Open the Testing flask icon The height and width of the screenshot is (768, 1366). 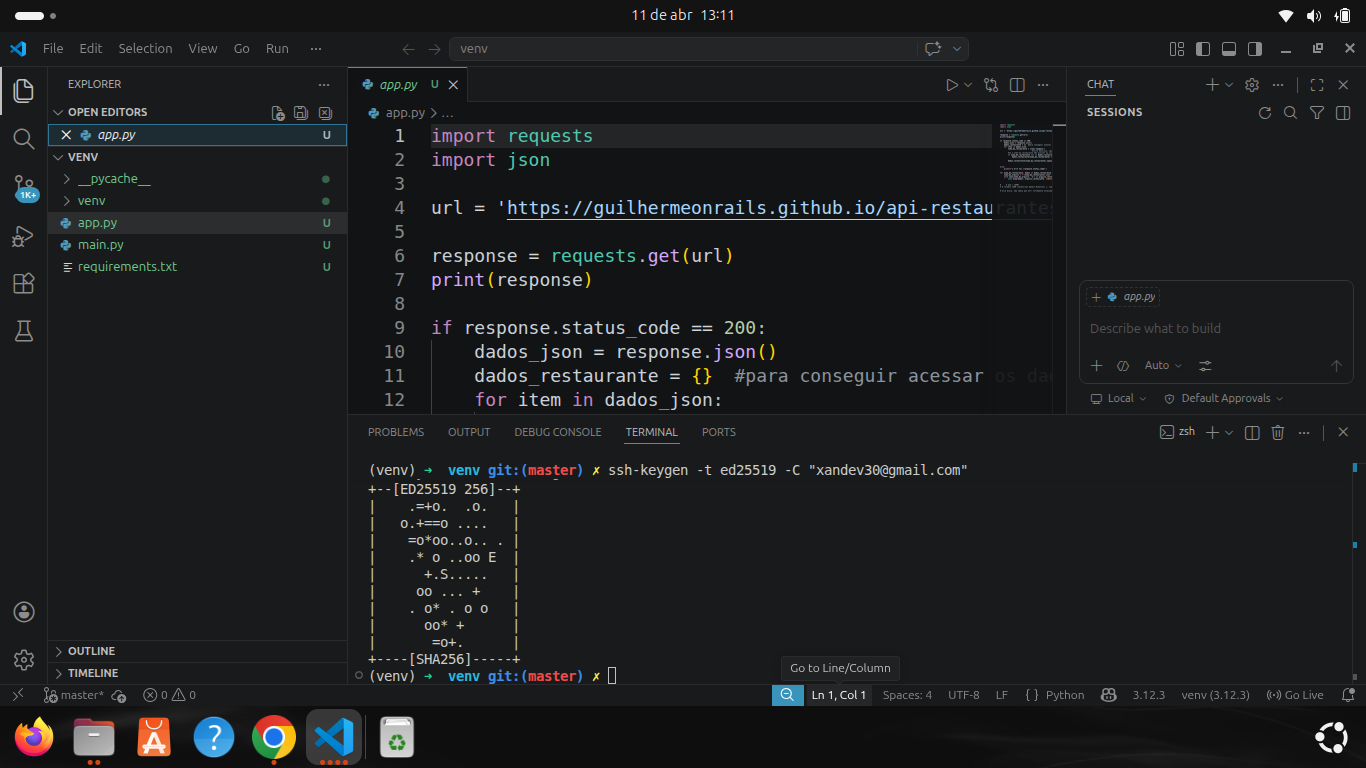[24, 332]
